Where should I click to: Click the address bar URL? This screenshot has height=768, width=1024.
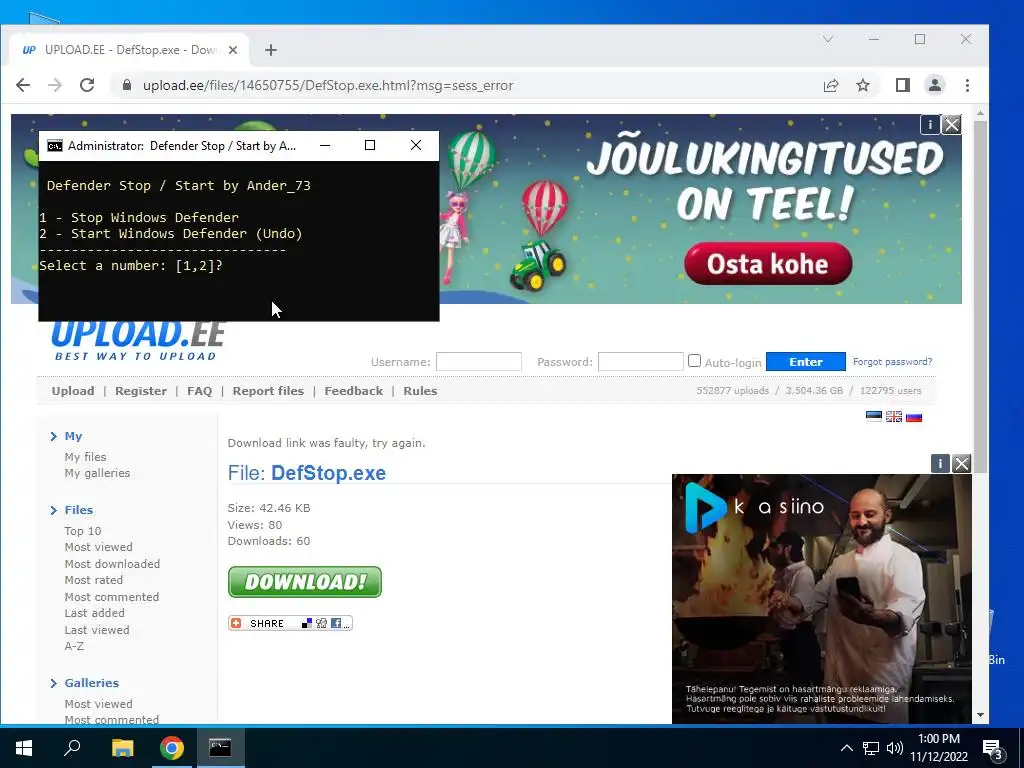(x=328, y=86)
